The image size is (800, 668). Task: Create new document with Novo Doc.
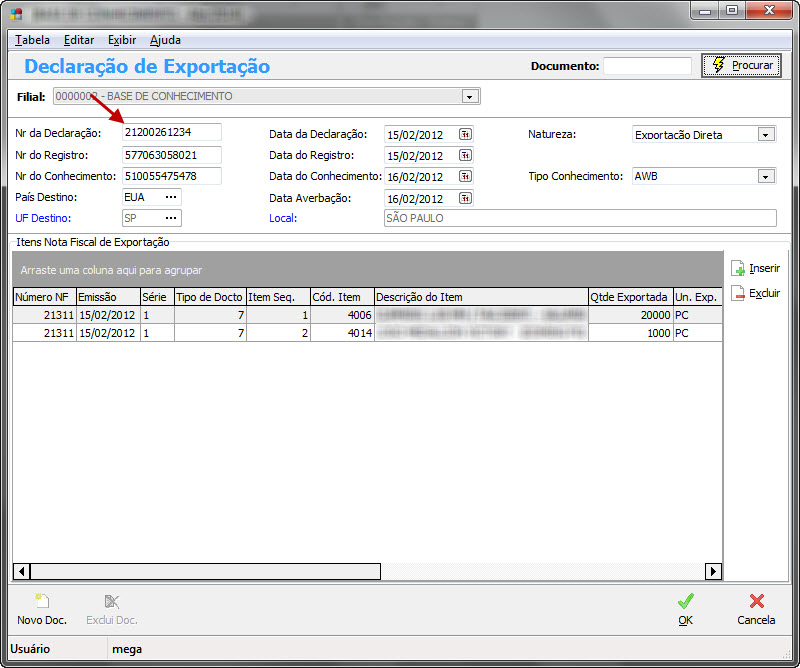42,609
